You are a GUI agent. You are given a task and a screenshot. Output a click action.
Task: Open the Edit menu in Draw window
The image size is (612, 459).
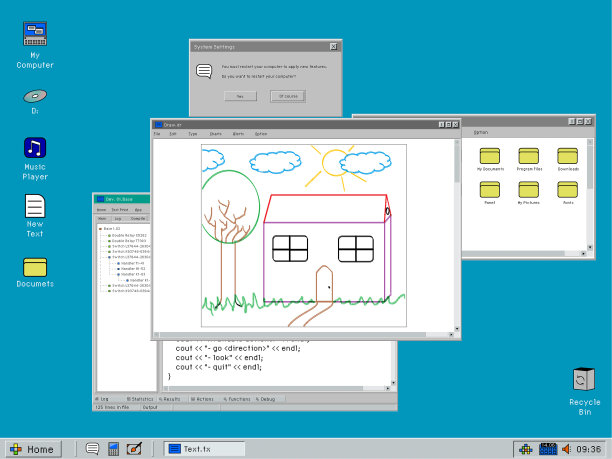coord(173,133)
